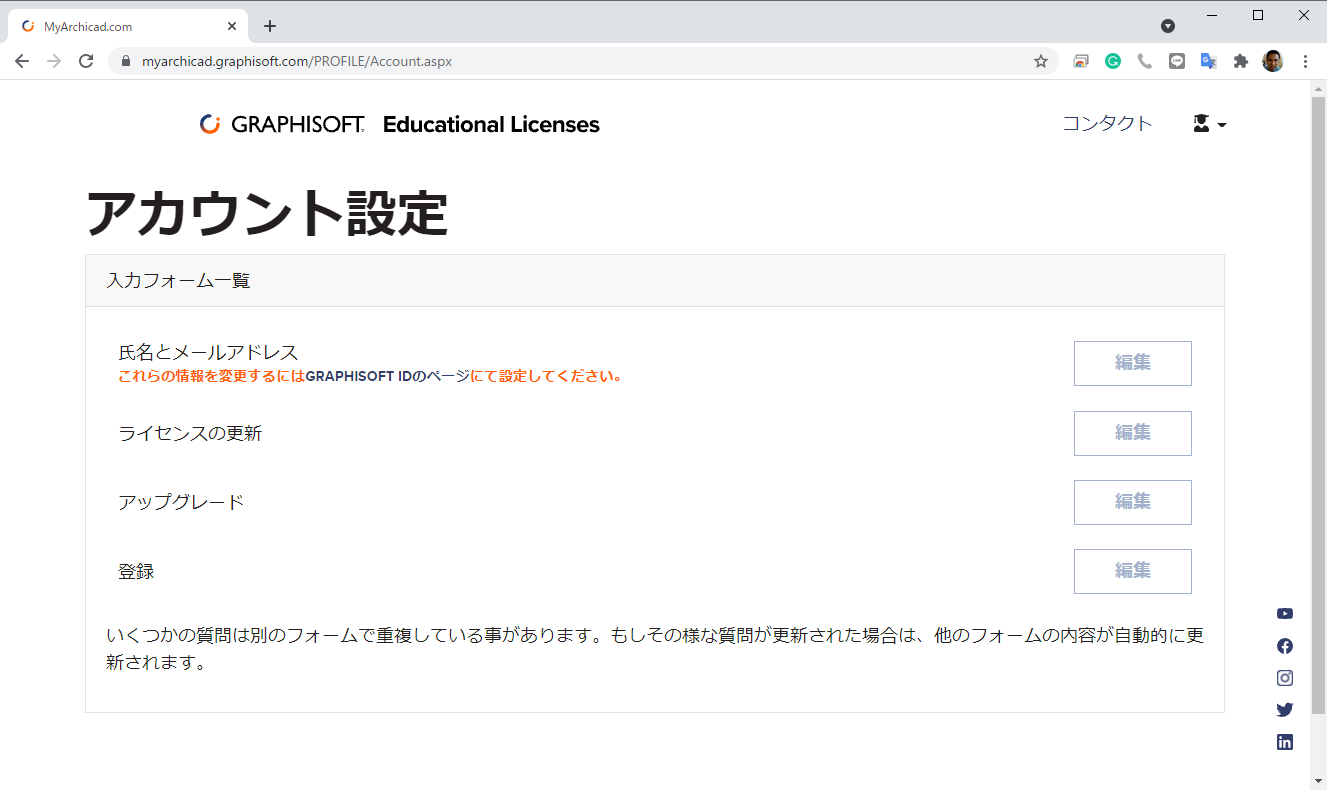Expand the user account dropdown menu
Image resolution: width=1327 pixels, height=790 pixels.
[x=1209, y=124]
